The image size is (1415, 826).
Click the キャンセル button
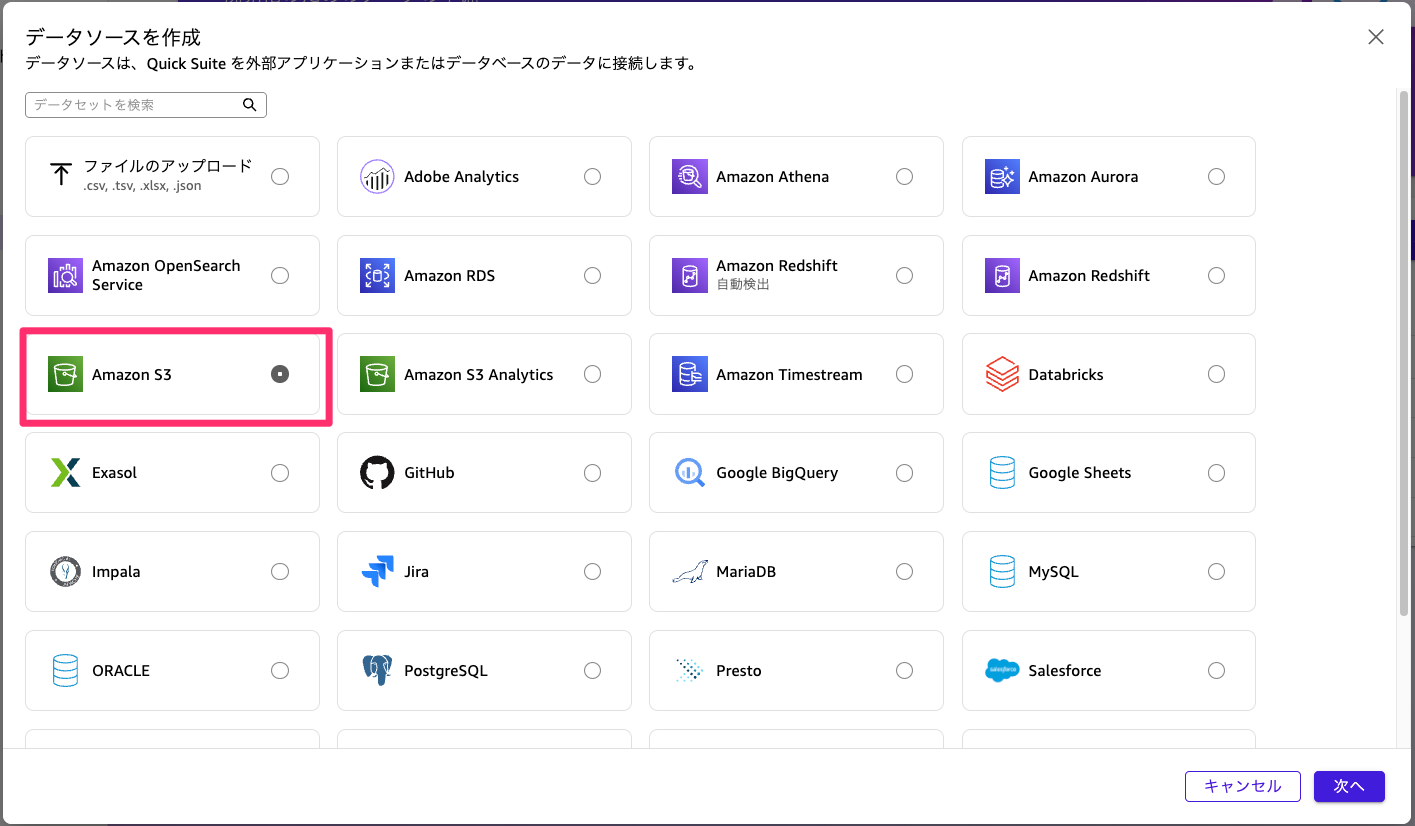pyautogui.click(x=1243, y=786)
